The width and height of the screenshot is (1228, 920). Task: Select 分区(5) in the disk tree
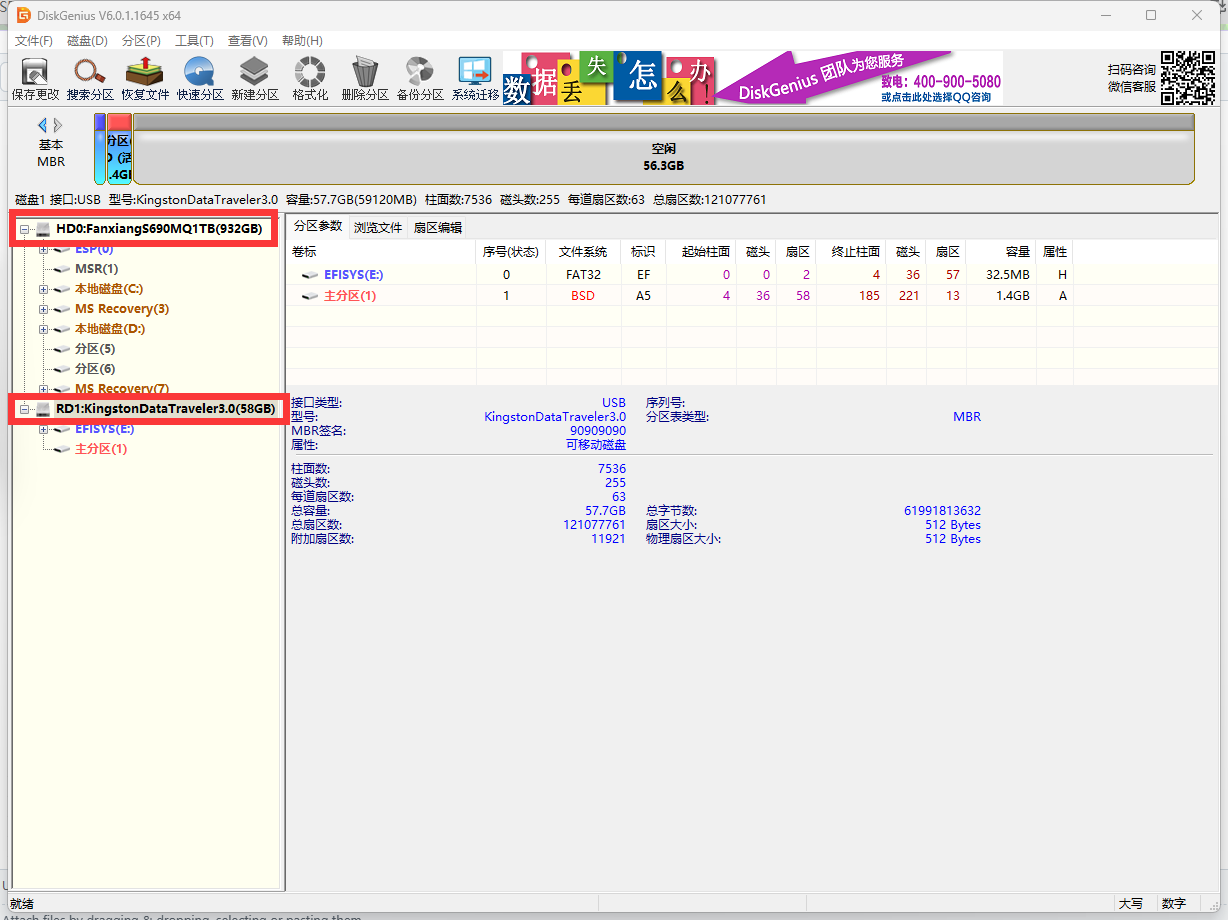click(95, 349)
